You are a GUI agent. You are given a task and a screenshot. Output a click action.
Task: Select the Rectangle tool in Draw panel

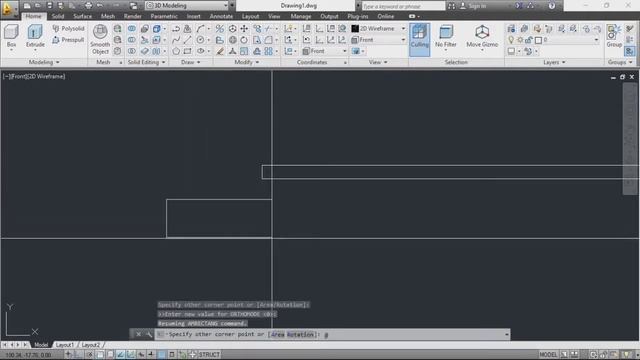(x=187, y=51)
